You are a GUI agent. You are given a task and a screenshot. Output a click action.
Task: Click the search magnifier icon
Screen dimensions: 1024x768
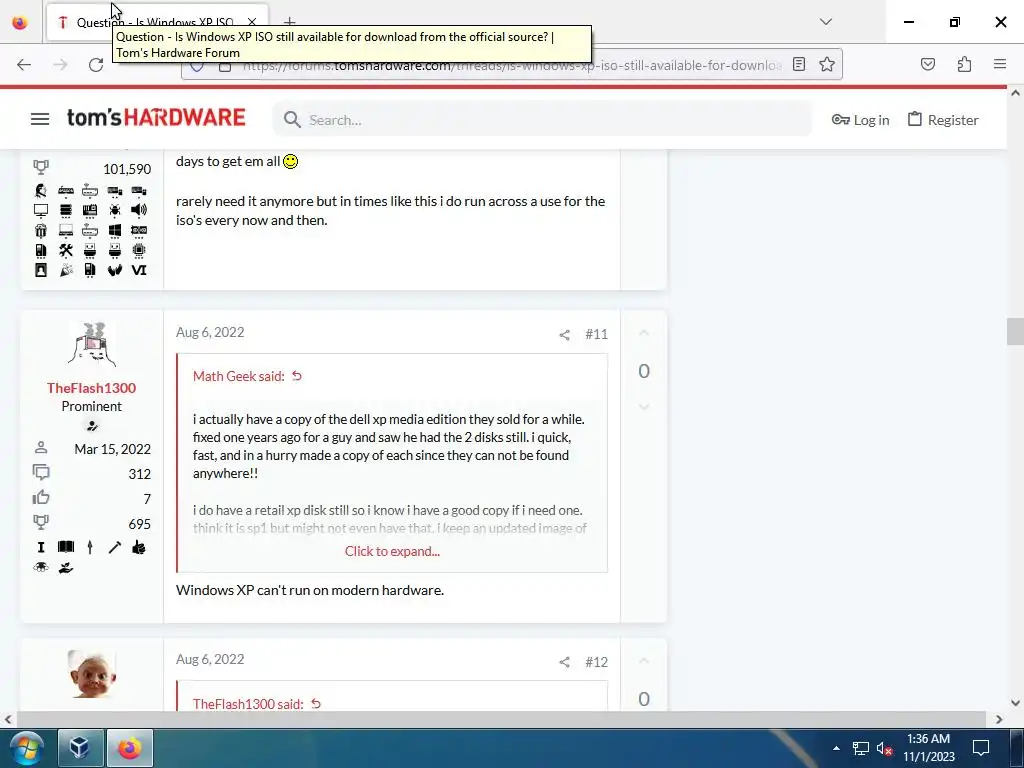(x=292, y=120)
